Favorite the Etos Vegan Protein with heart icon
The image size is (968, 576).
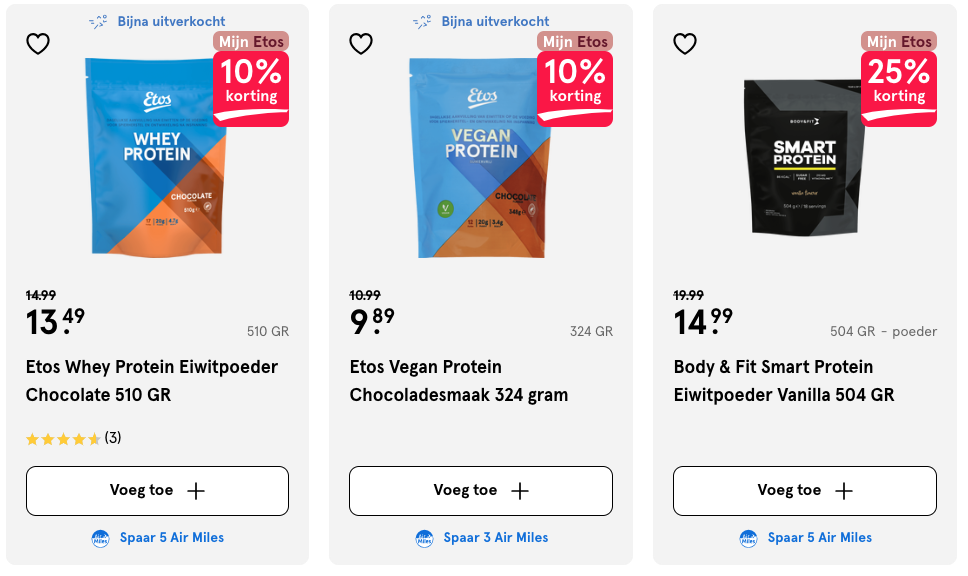[361, 44]
